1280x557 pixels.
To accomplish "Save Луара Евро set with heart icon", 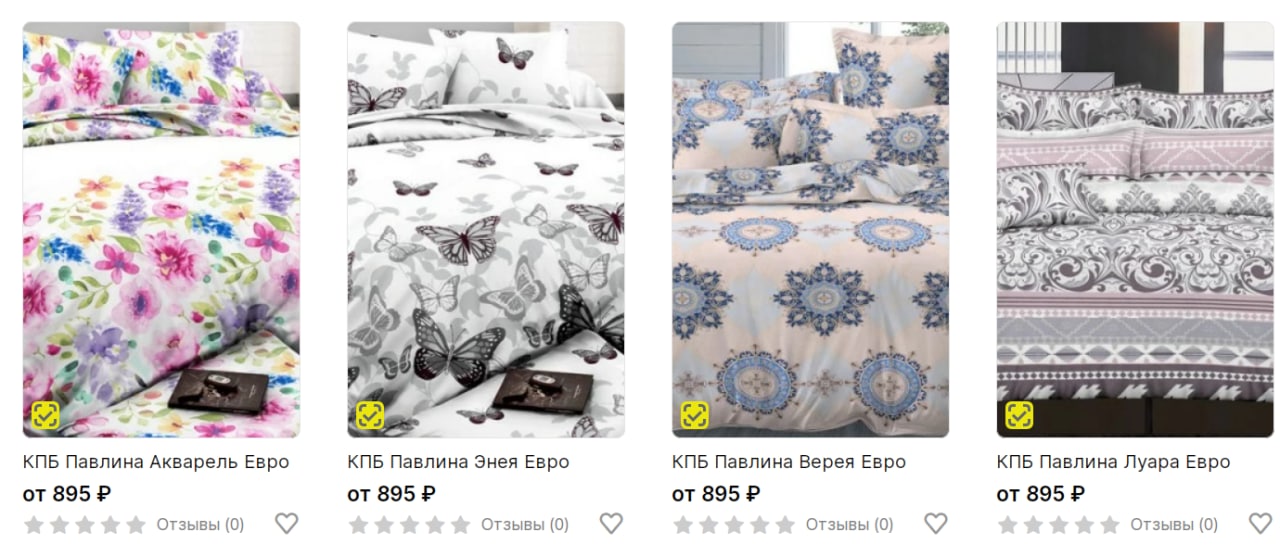I will click(1260, 523).
